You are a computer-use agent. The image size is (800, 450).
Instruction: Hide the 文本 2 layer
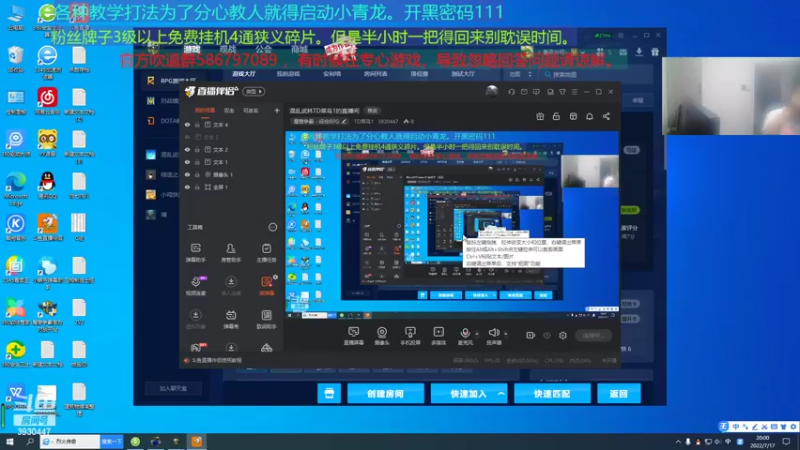pyautogui.click(x=187, y=149)
